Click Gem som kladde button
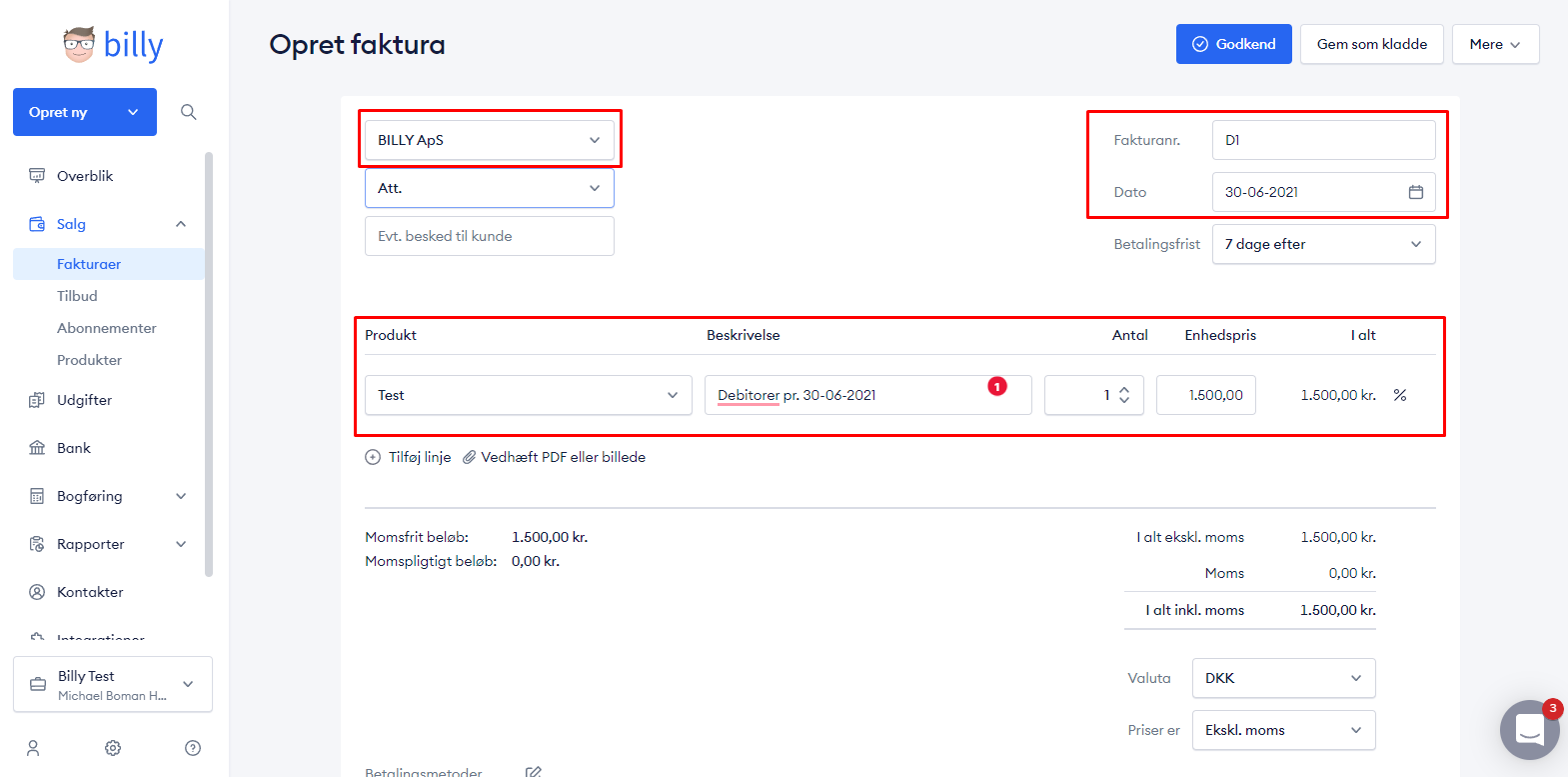This screenshot has width=1568, height=777. point(1372,44)
